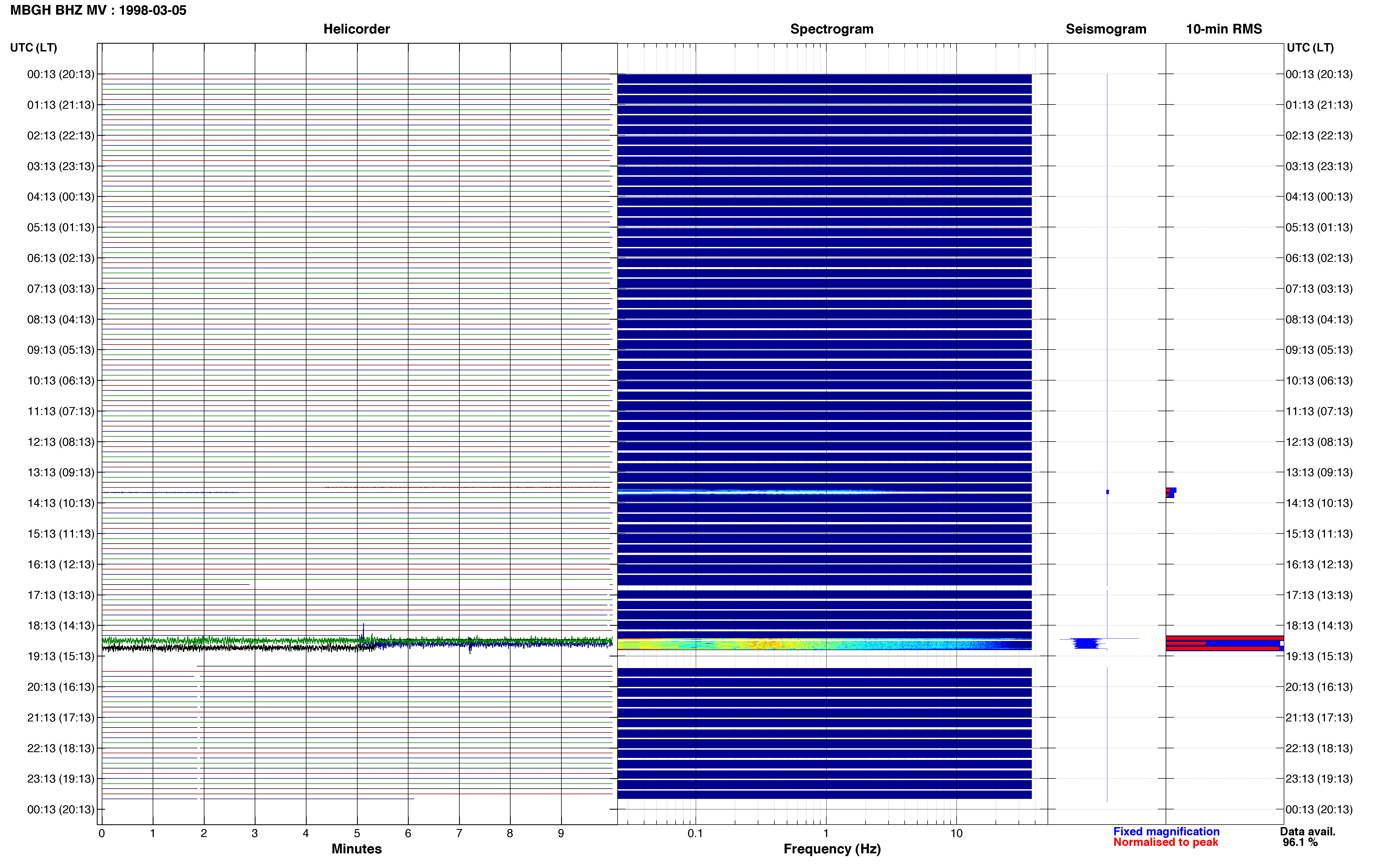Select the '17:13 (13:13)' label on the left axis

pyautogui.click(x=61, y=595)
